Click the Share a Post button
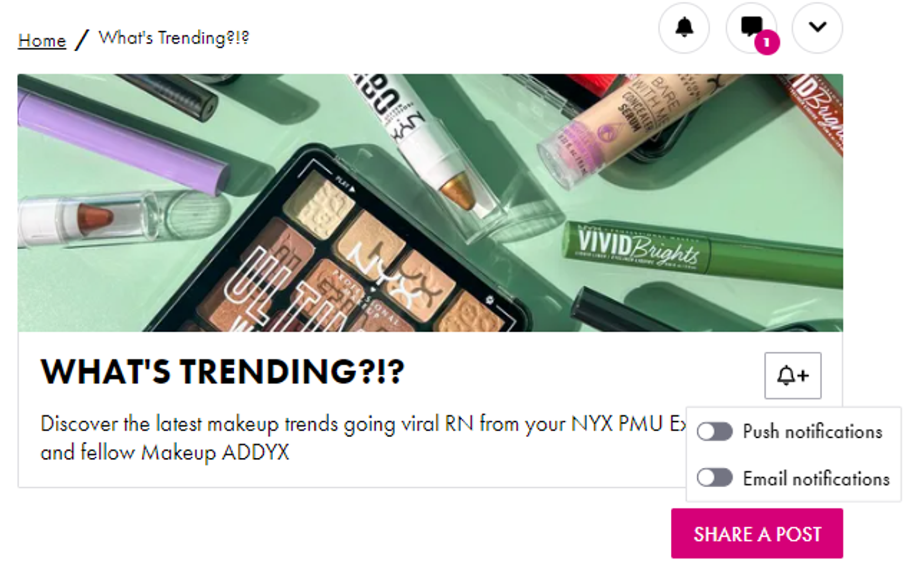 757,534
